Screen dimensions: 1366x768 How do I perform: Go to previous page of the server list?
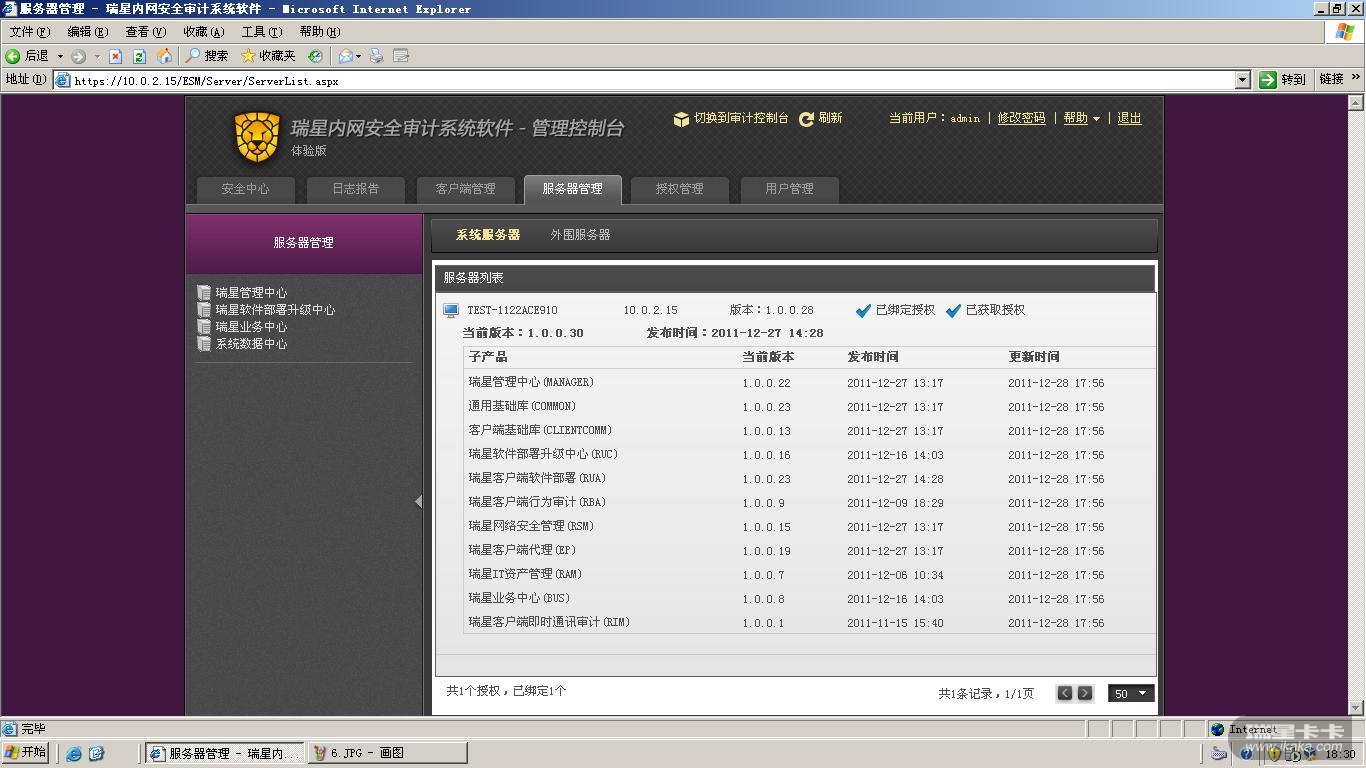(x=1065, y=693)
